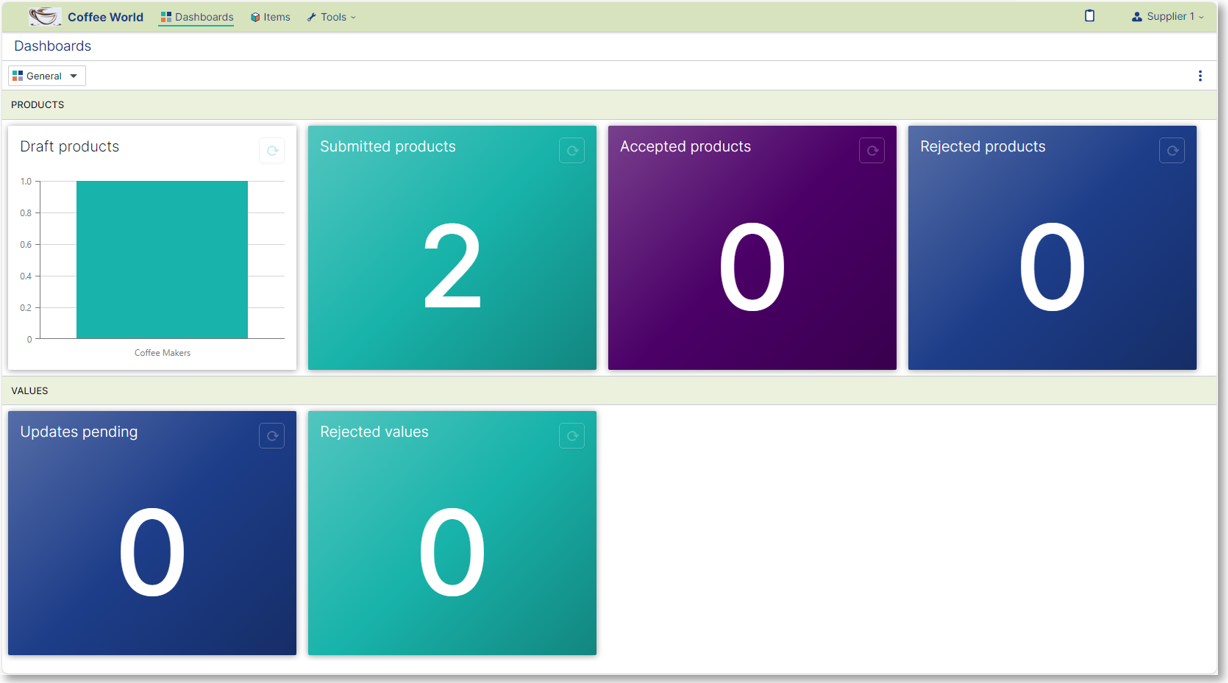Click the Dashboards page title

[x=53, y=46]
